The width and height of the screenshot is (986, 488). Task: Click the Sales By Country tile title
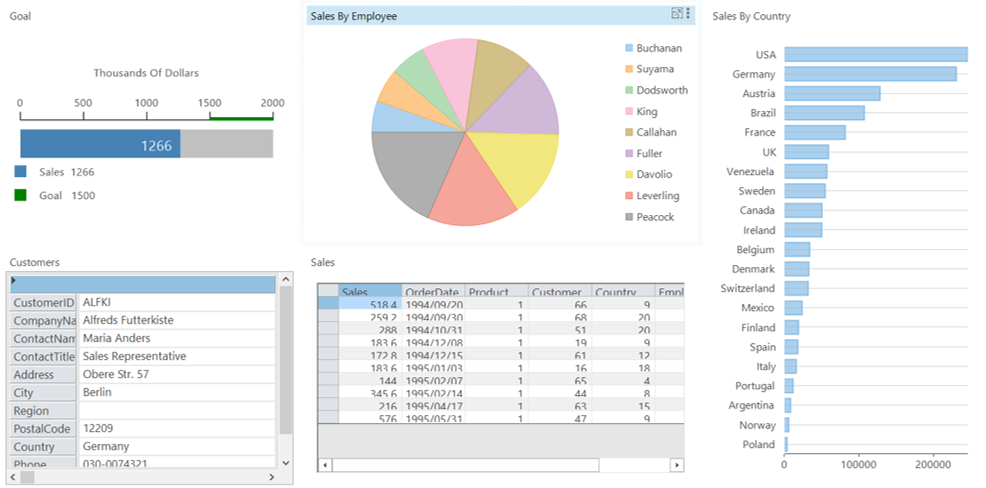coord(751,16)
